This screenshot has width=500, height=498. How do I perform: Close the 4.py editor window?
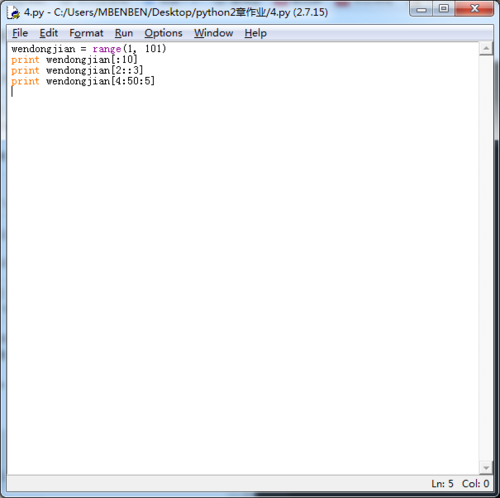[474, 9]
